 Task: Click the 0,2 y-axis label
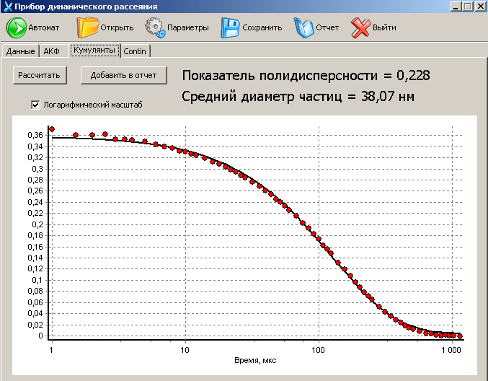click(37, 224)
